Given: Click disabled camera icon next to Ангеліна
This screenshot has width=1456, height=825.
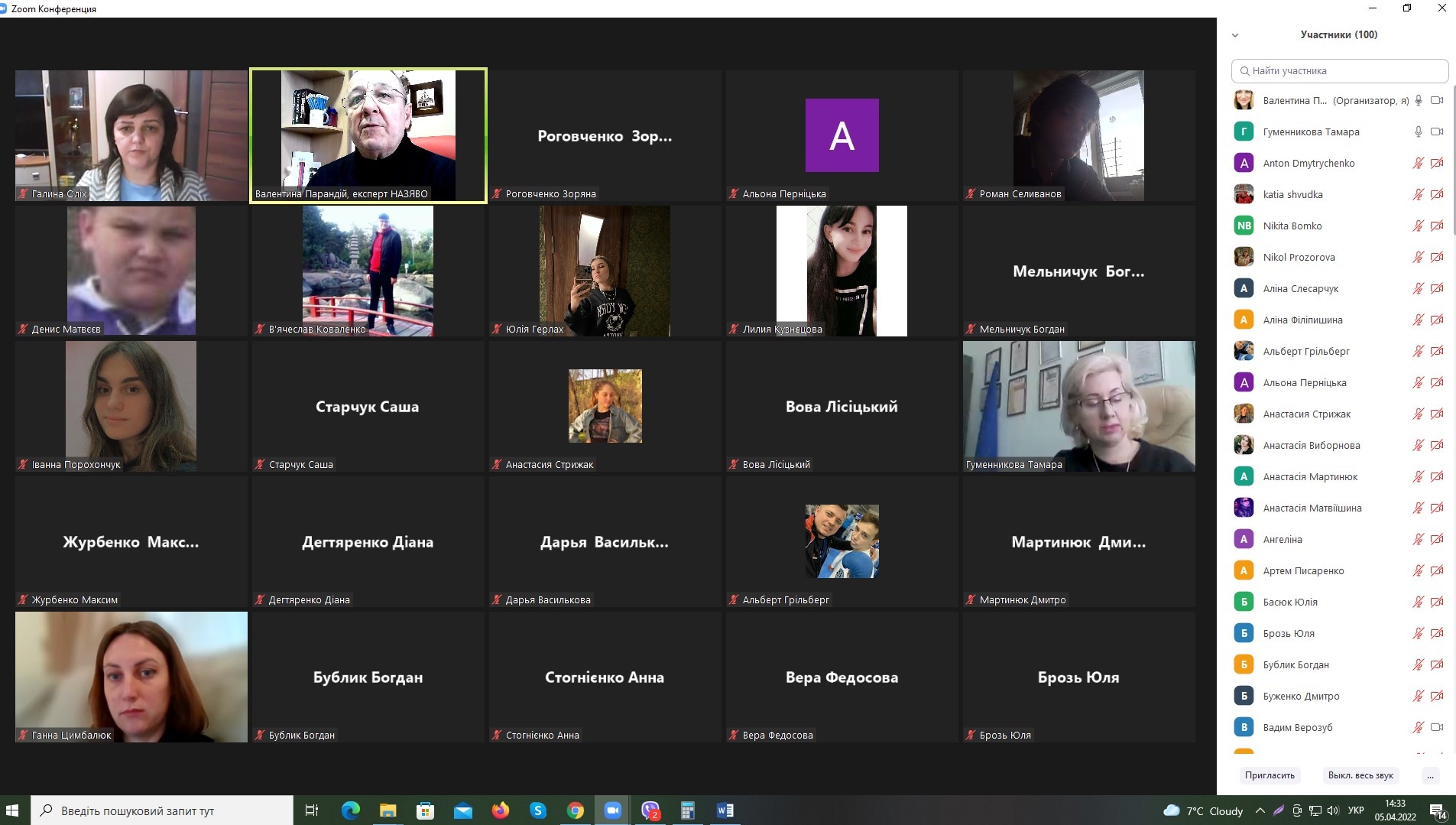Looking at the screenshot, I should (x=1437, y=539).
